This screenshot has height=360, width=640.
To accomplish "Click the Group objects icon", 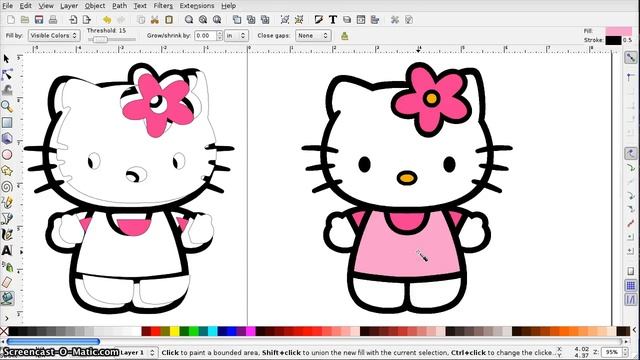I will point(285,20).
